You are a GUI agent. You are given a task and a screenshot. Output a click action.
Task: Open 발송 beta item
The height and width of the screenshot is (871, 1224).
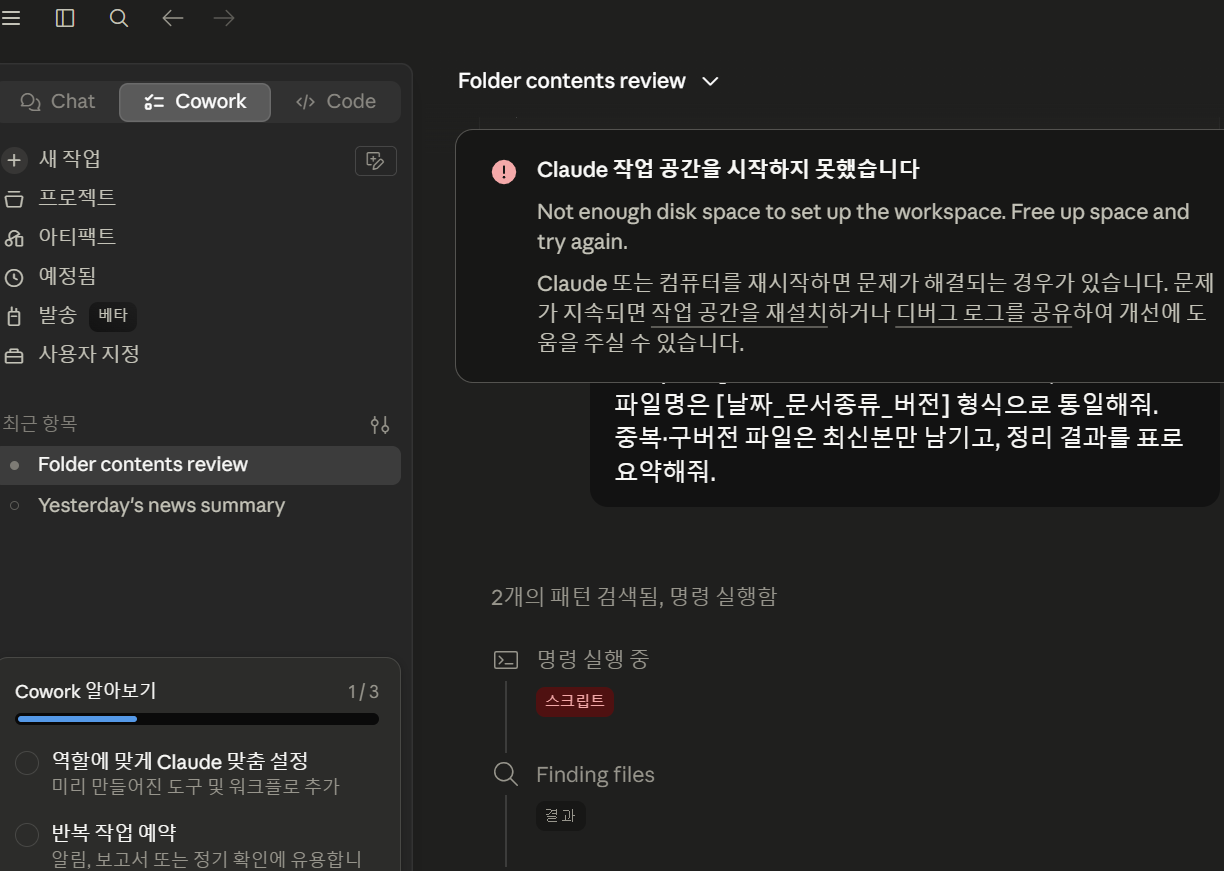[x=57, y=315]
